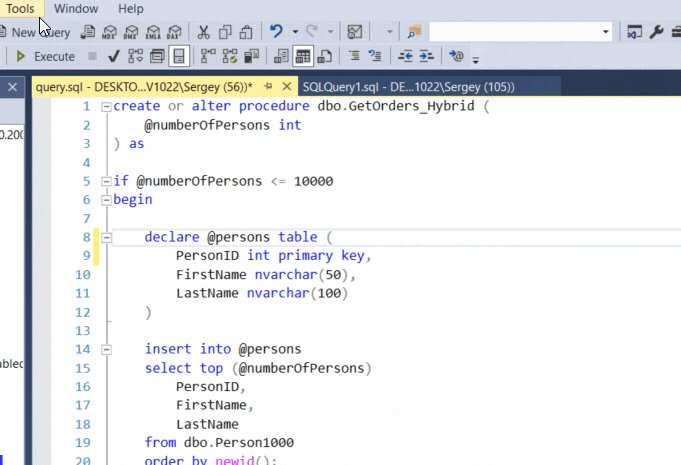Toggle IntelliSense Enabled
The height and width of the screenshot is (465, 681).
click(x=179, y=56)
